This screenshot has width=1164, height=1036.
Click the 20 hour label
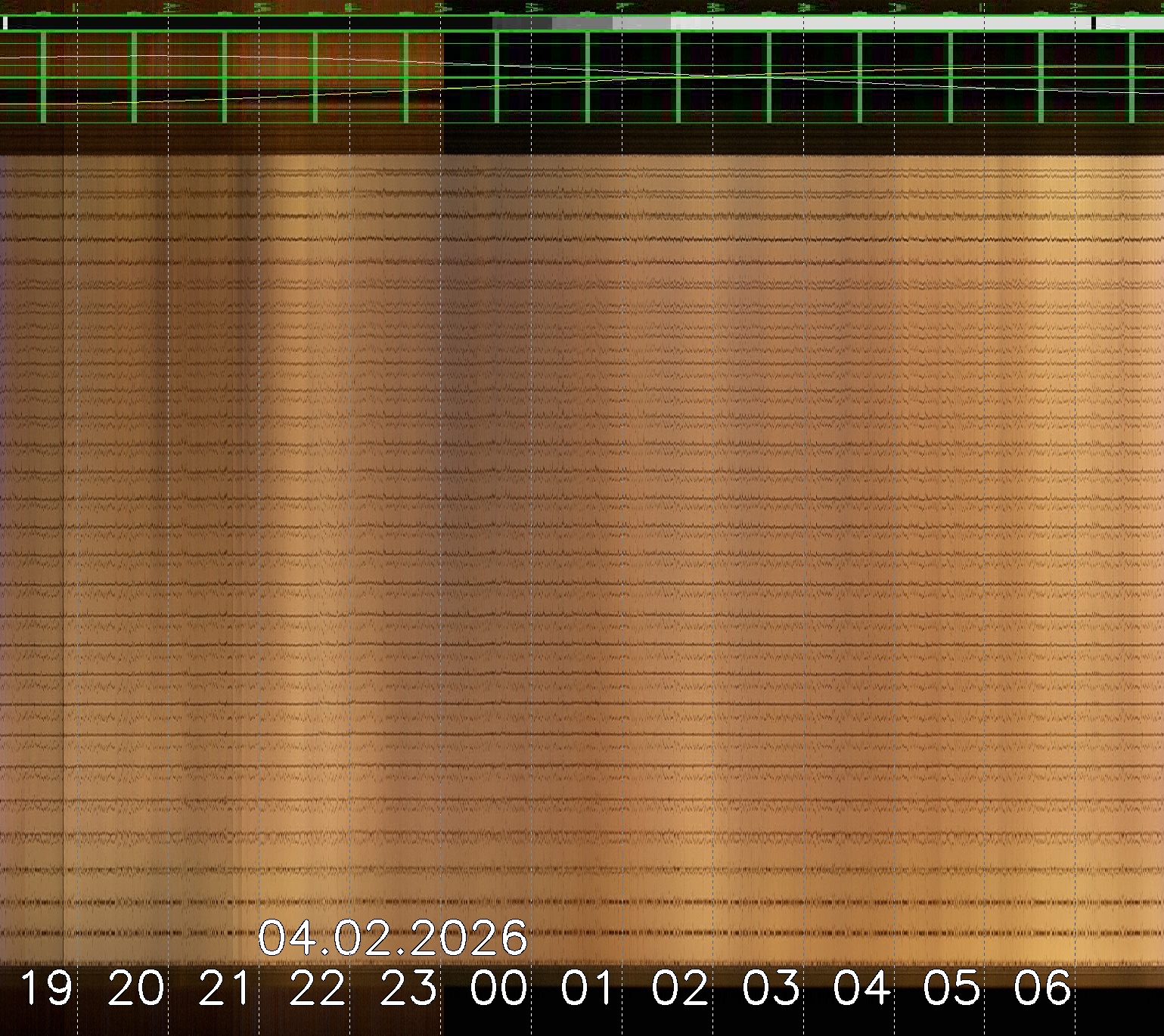click(136, 988)
